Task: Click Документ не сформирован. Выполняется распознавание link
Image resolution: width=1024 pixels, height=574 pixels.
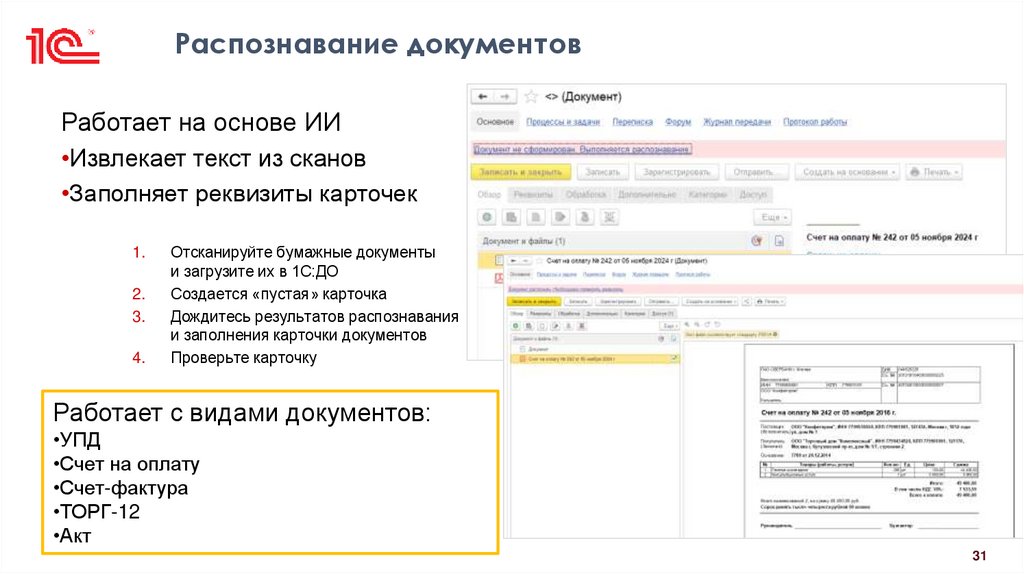Action: click(x=582, y=150)
